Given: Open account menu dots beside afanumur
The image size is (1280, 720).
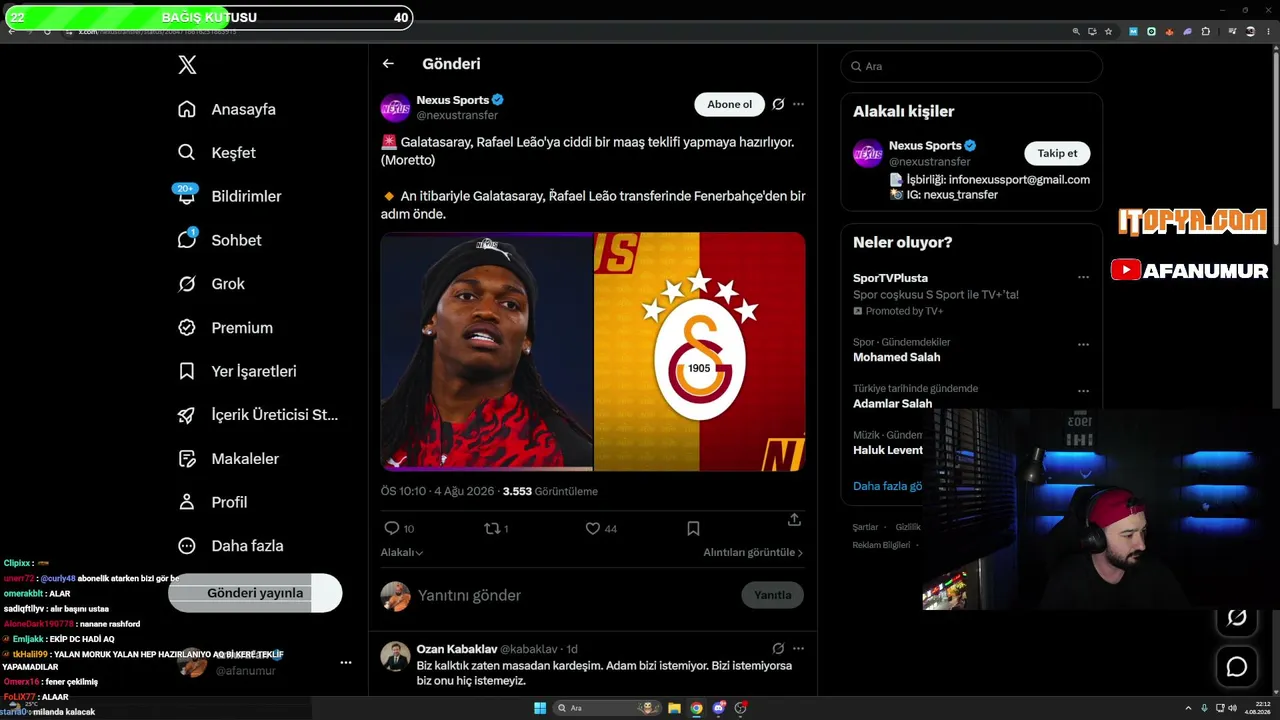Looking at the screenshot, I should 346,662.
